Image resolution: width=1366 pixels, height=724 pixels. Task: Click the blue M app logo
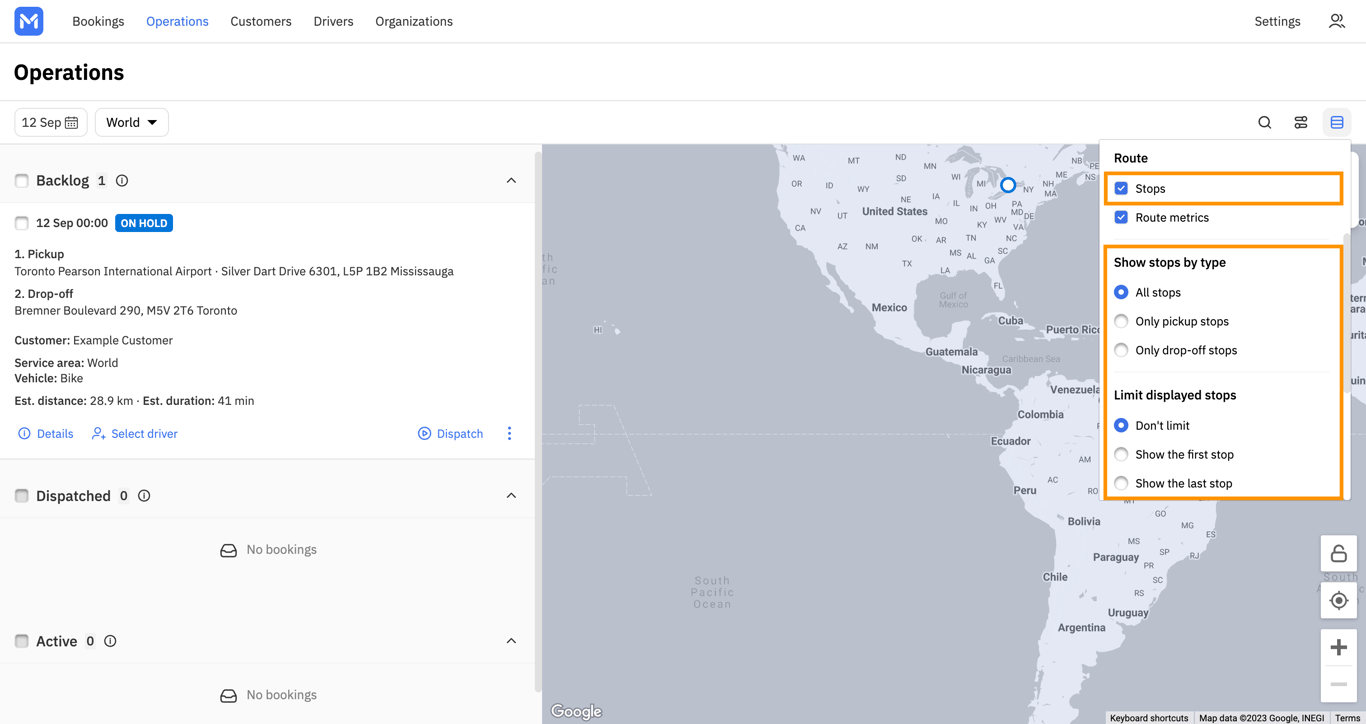click(29, 21)
